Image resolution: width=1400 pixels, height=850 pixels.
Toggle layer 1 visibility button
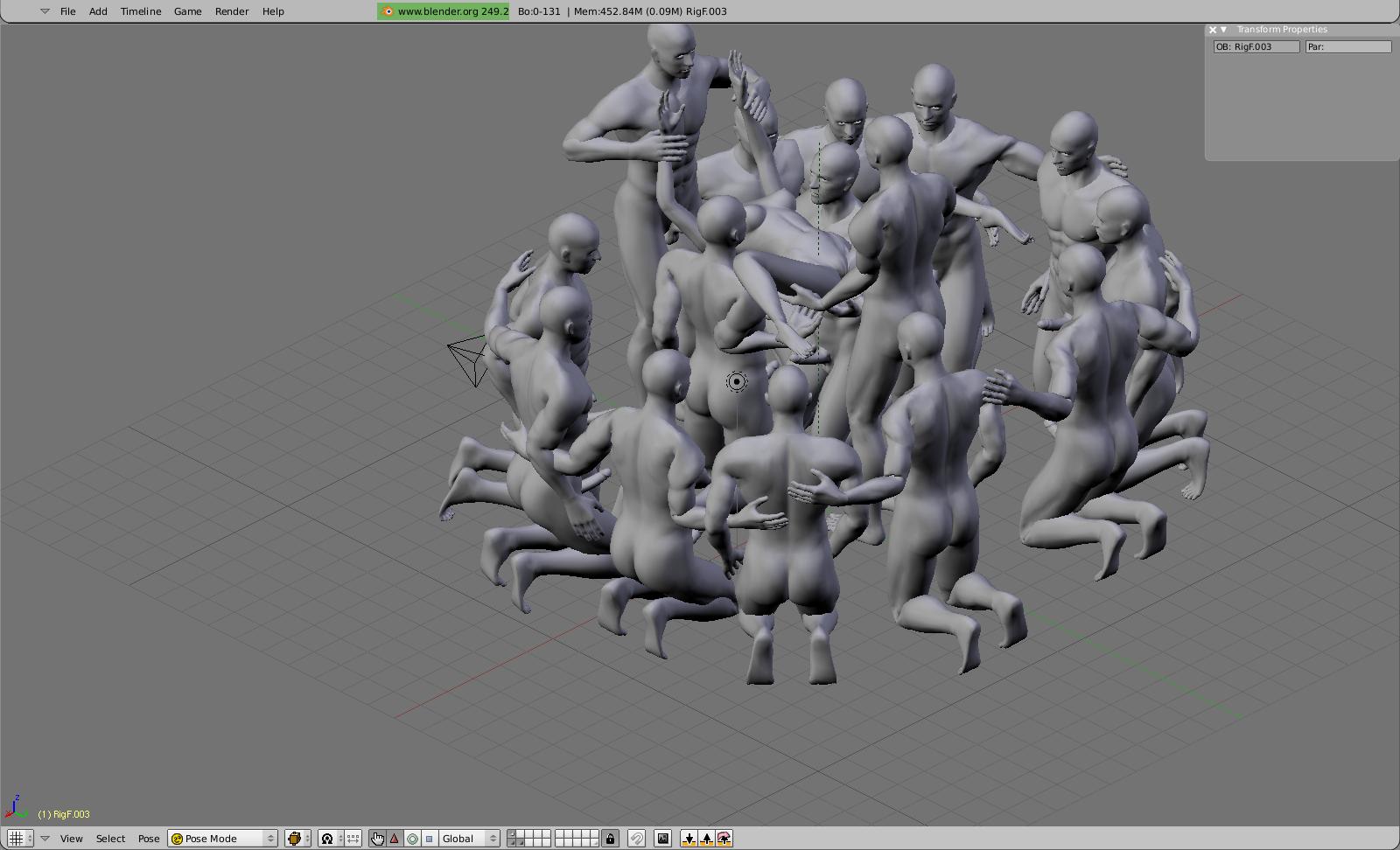pyautogui.click(x=512, y=834)
